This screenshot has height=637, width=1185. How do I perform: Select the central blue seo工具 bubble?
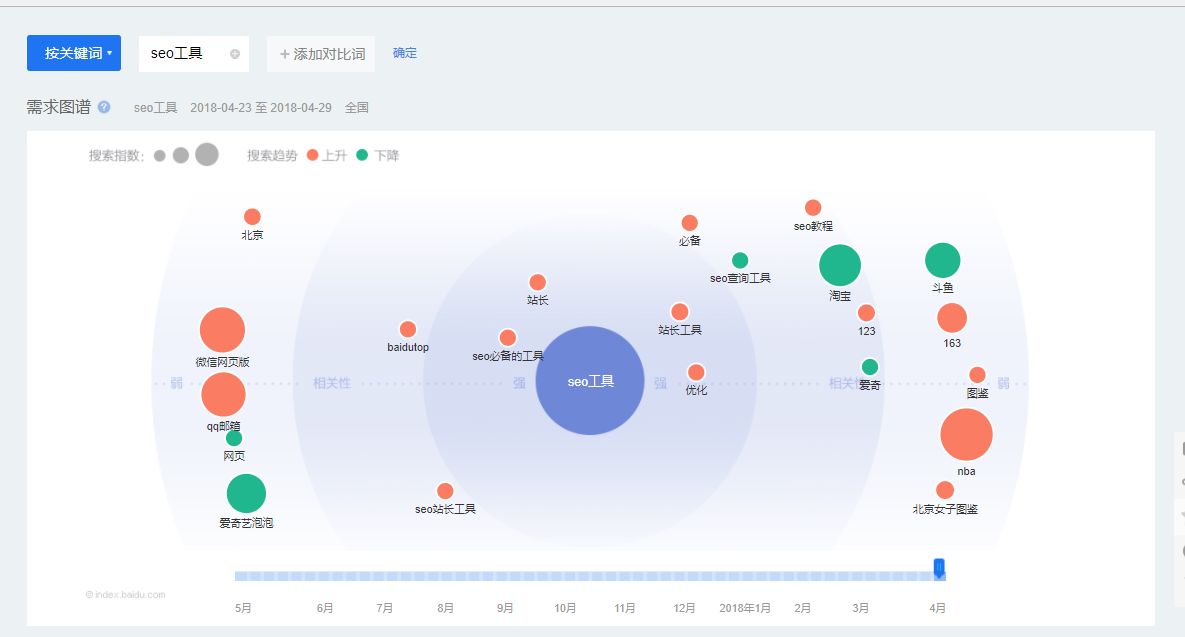pos(589,381)
